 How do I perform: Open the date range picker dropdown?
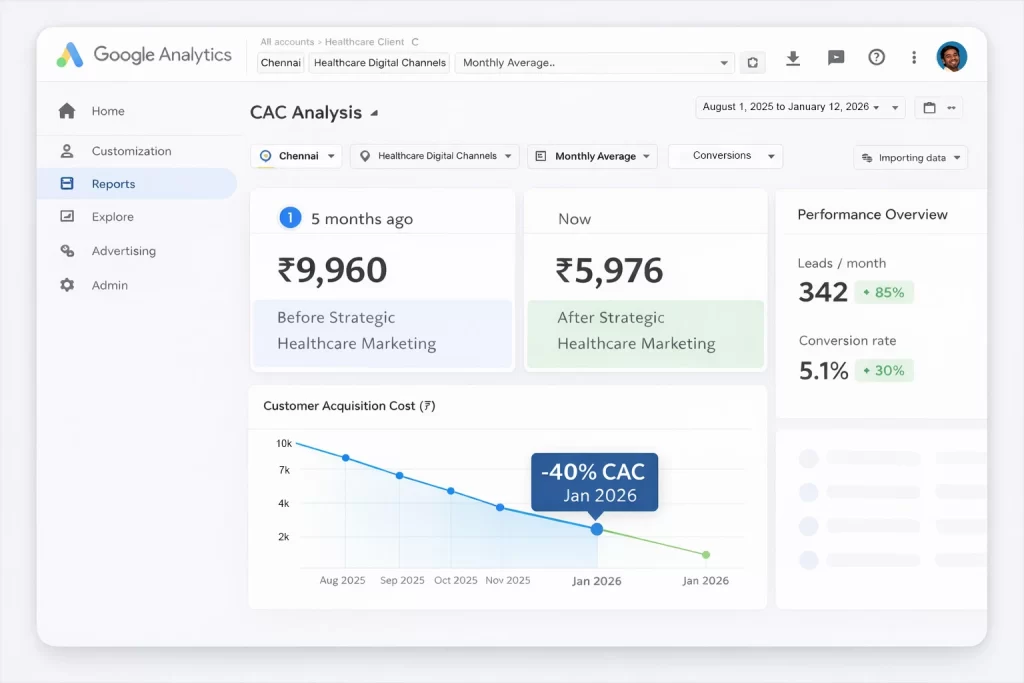[799, 107]
